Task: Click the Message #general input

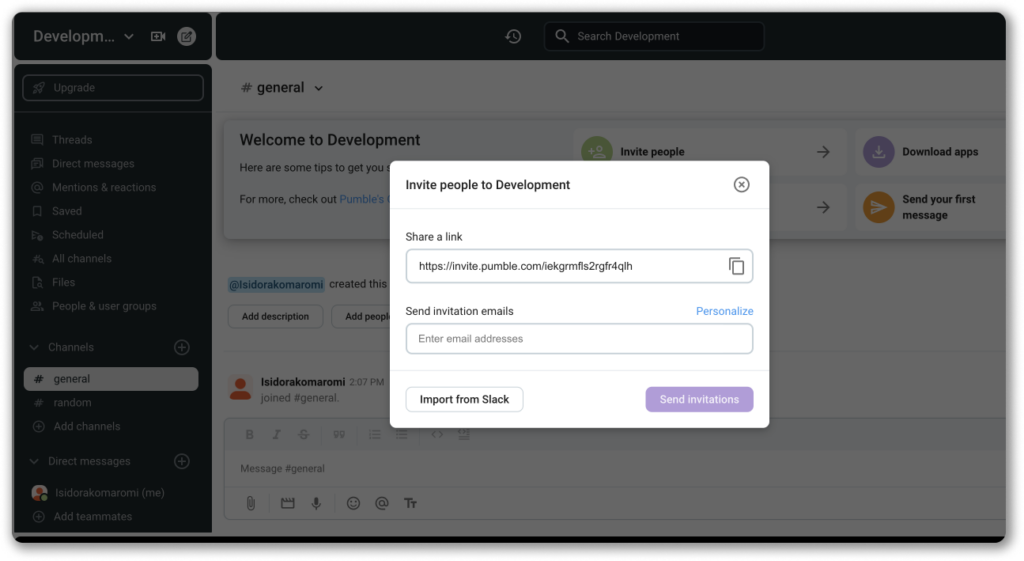Action: point(614,468)
